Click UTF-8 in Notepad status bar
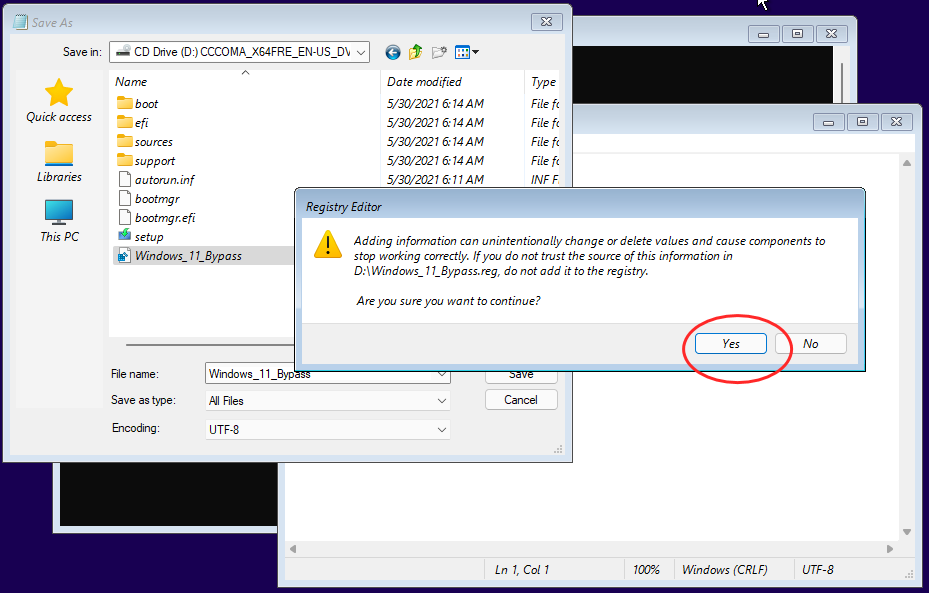 (x=818, y=570)
